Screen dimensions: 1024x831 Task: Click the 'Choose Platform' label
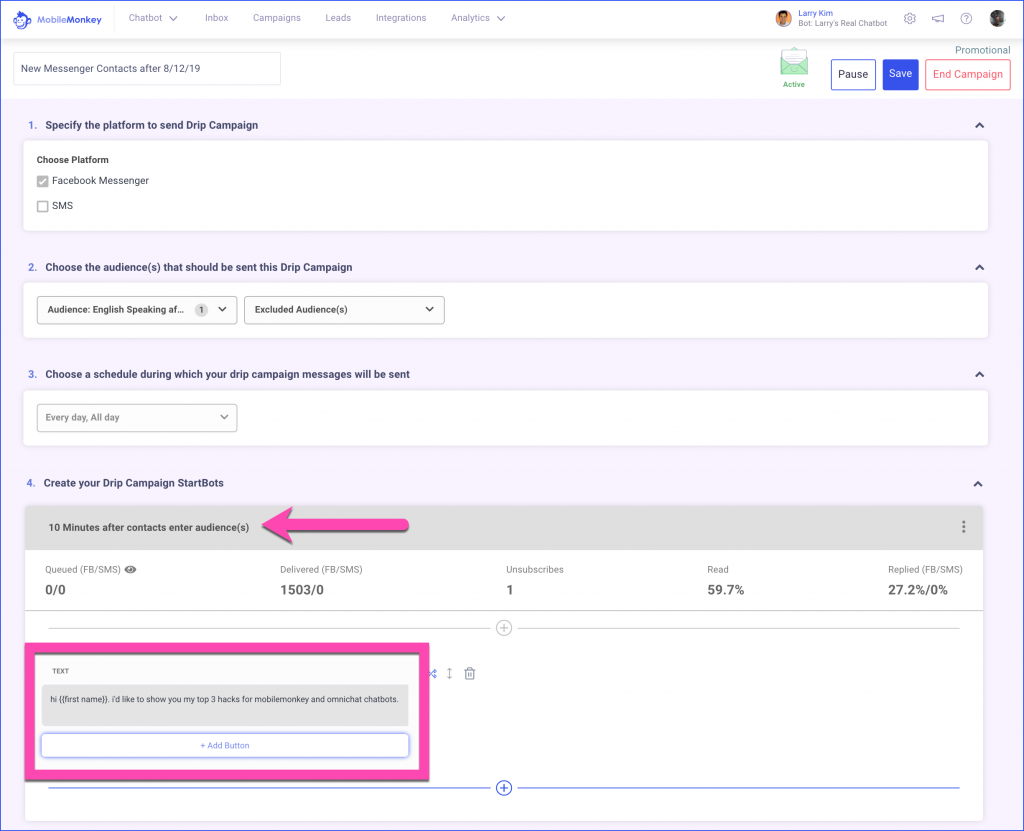coord(72,160)
